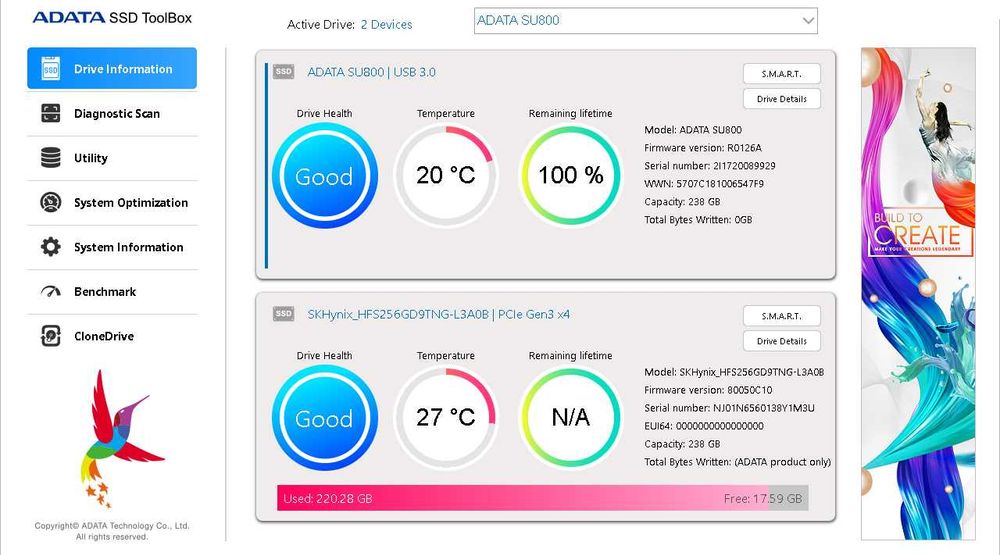Click the Benchmark speedometer icon
Viewport: 1000px width, 555px height.
tap(50, 292)
